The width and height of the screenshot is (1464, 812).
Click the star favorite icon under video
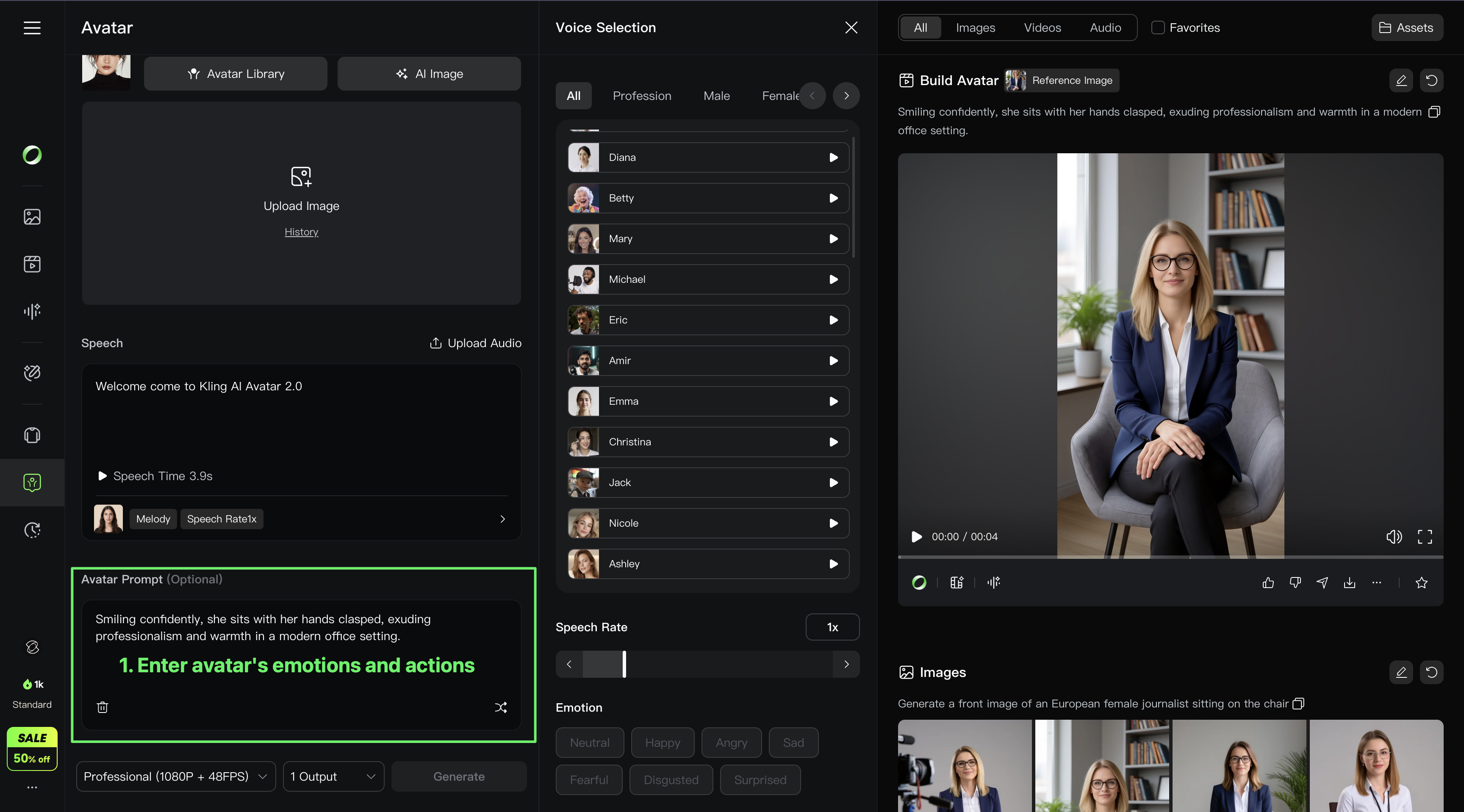coord(1421,583)
